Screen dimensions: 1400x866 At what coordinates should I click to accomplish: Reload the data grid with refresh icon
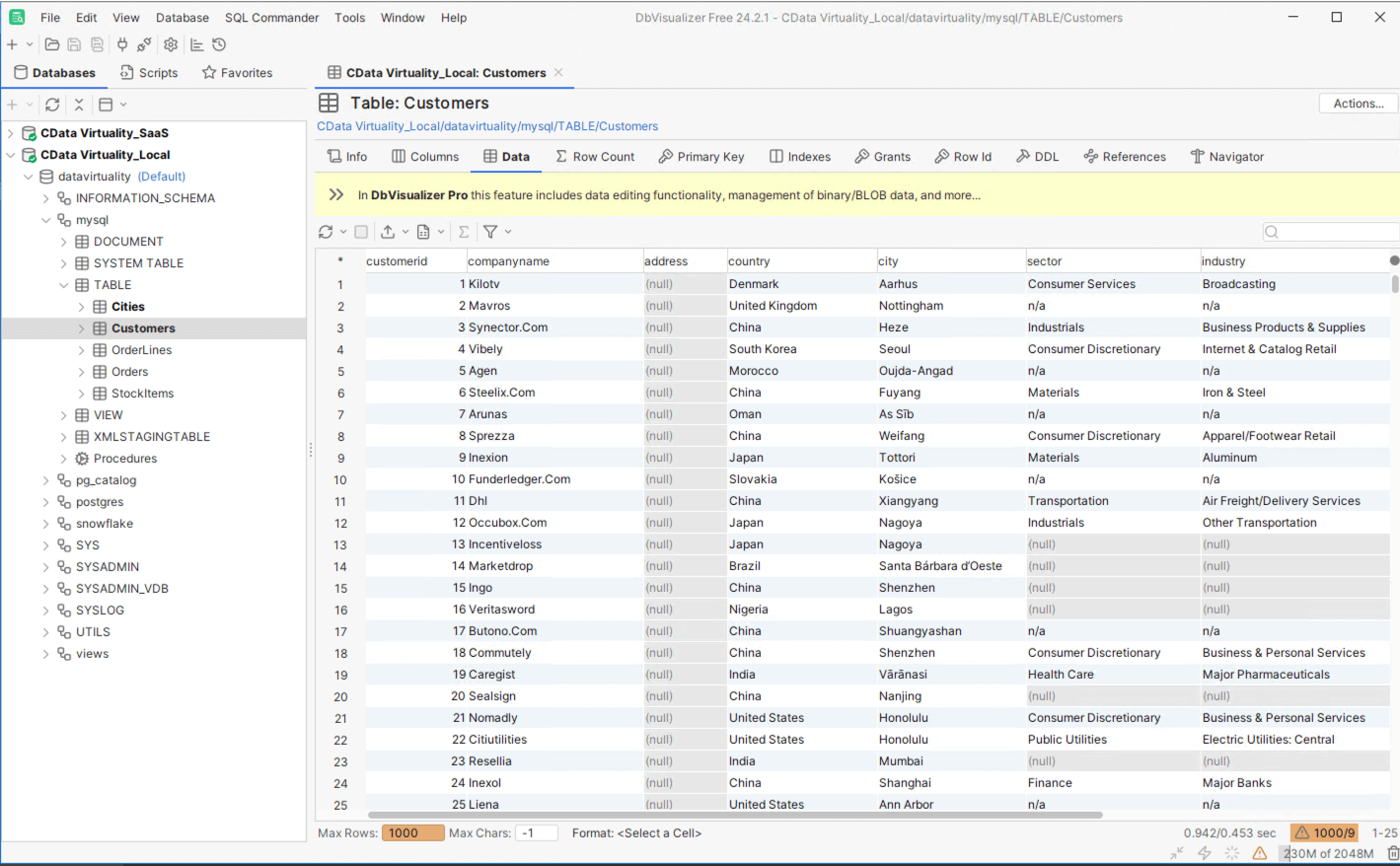(326, 232)
